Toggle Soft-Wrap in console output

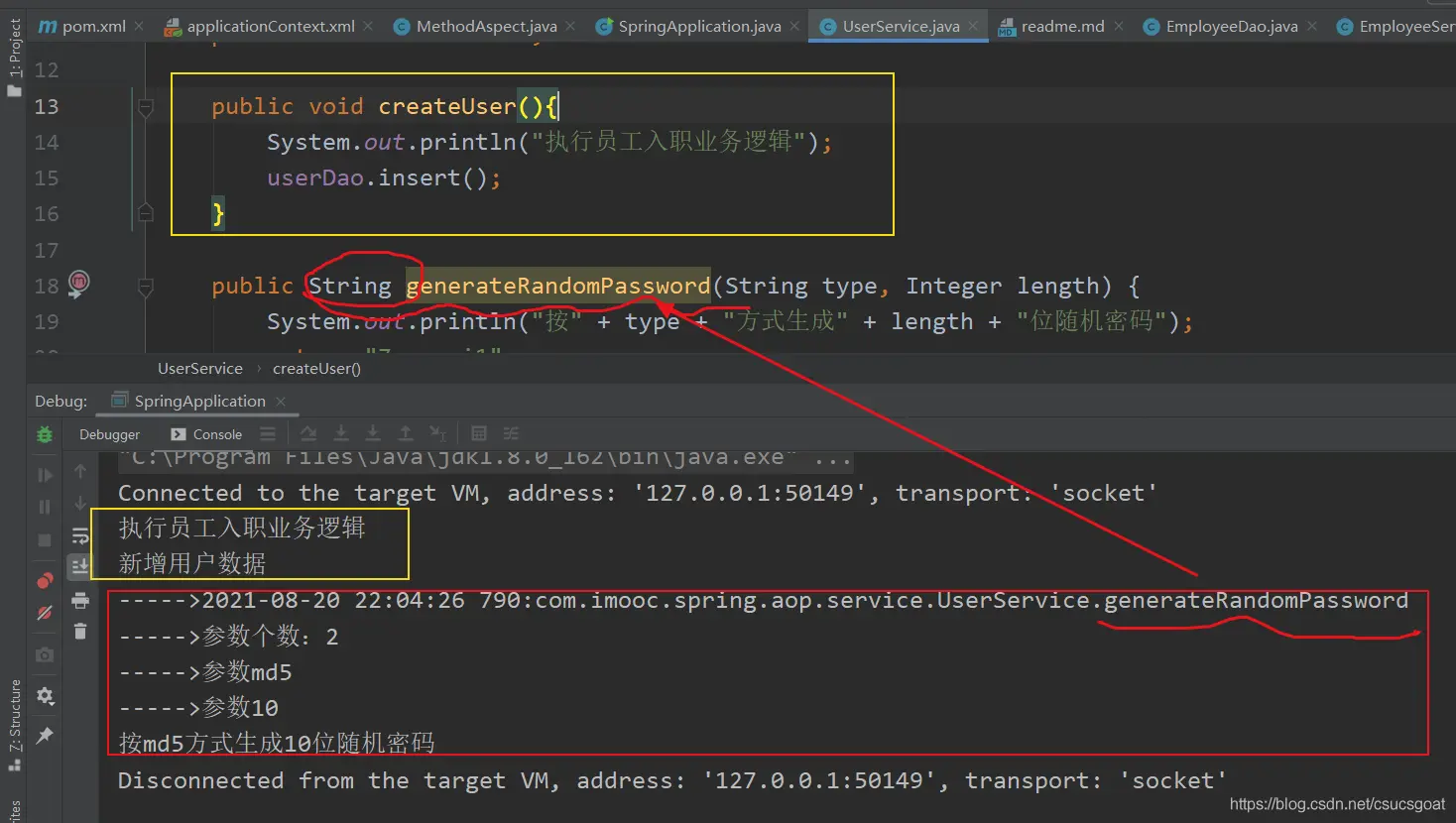pos(80,536)
